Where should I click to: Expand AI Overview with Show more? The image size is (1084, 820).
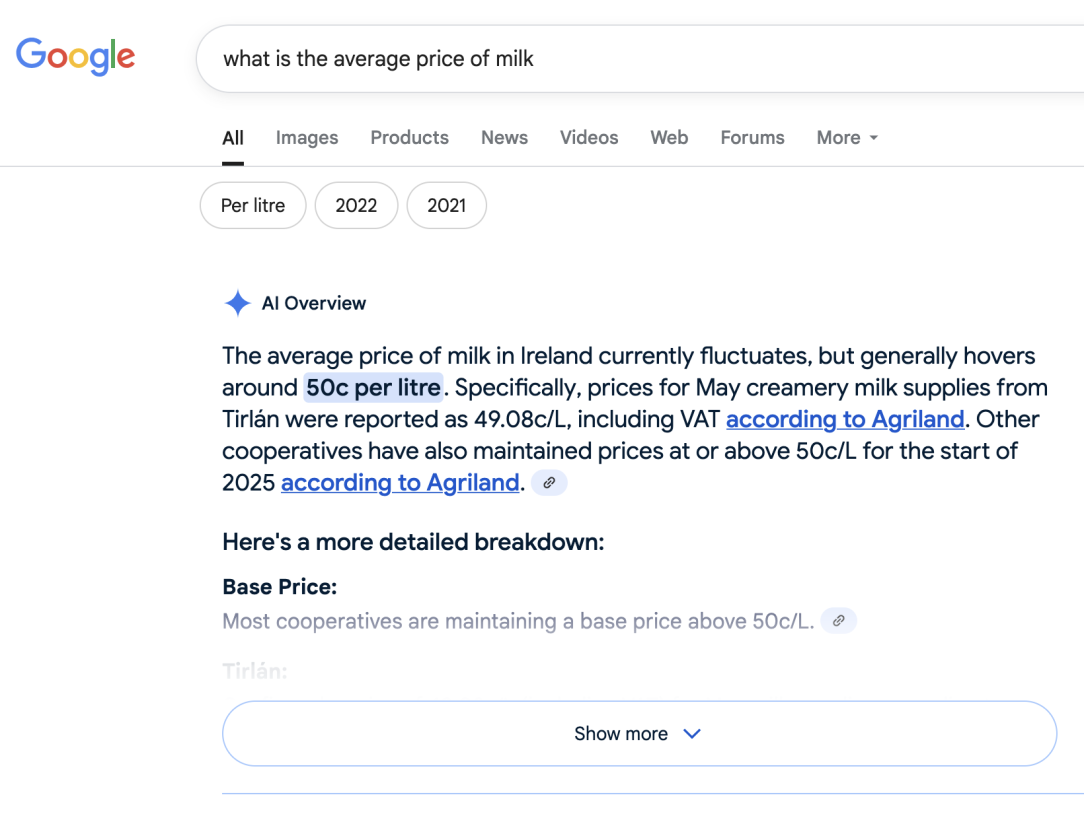tap(620, 734)
